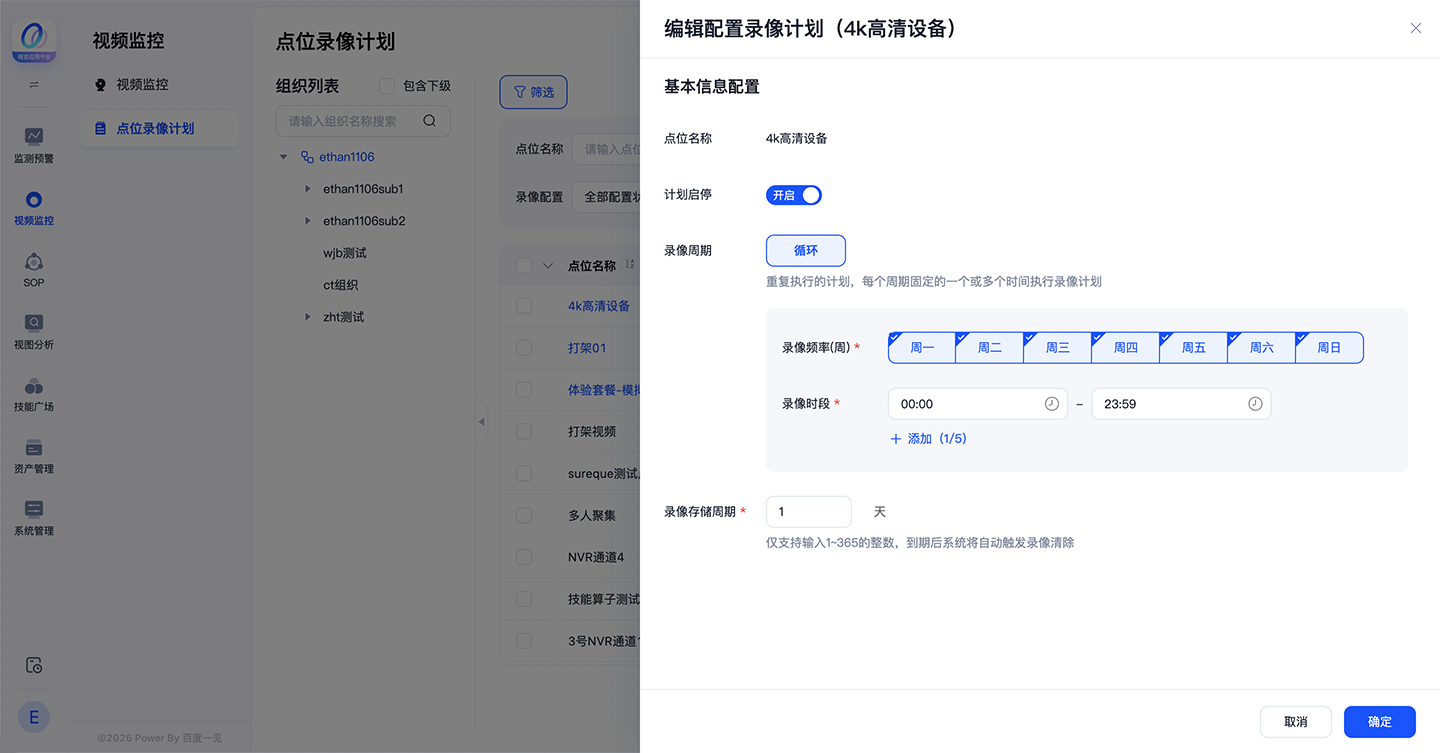The image size is (1440, 753).
Task: Click clock icon in end time field
Action: (1255, 404)
